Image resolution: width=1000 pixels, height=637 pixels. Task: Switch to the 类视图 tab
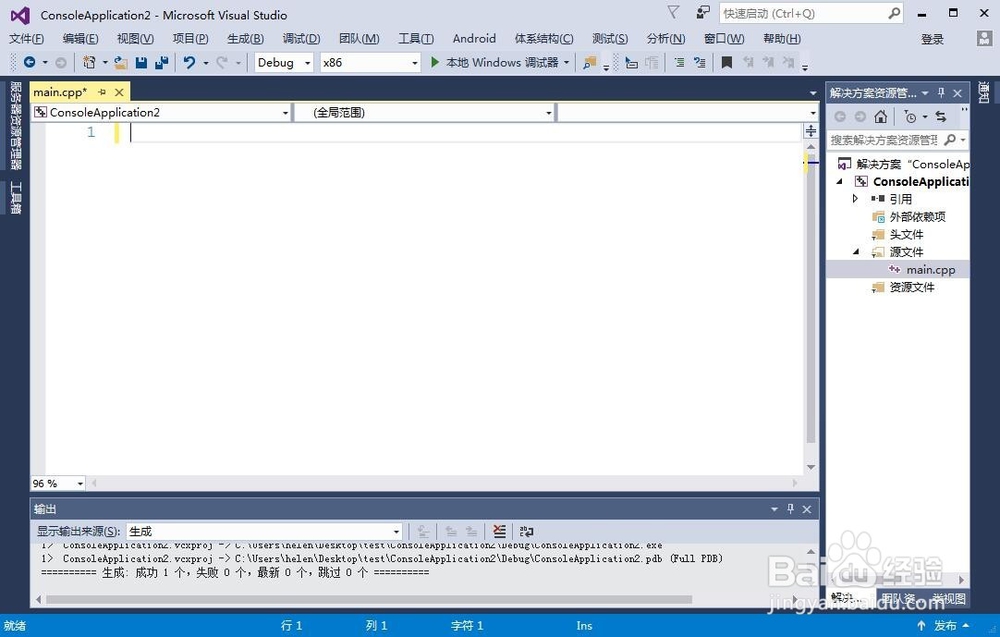point(949,598)
